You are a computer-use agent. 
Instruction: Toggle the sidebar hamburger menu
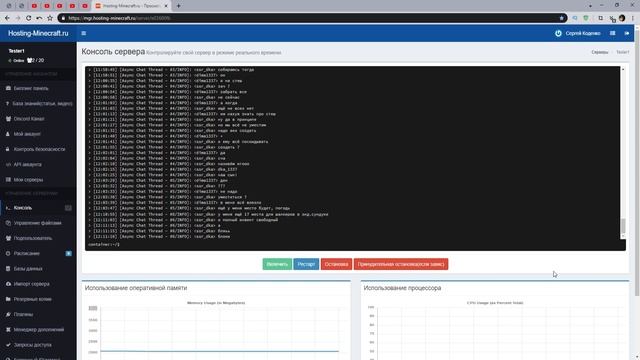point(84,33)
